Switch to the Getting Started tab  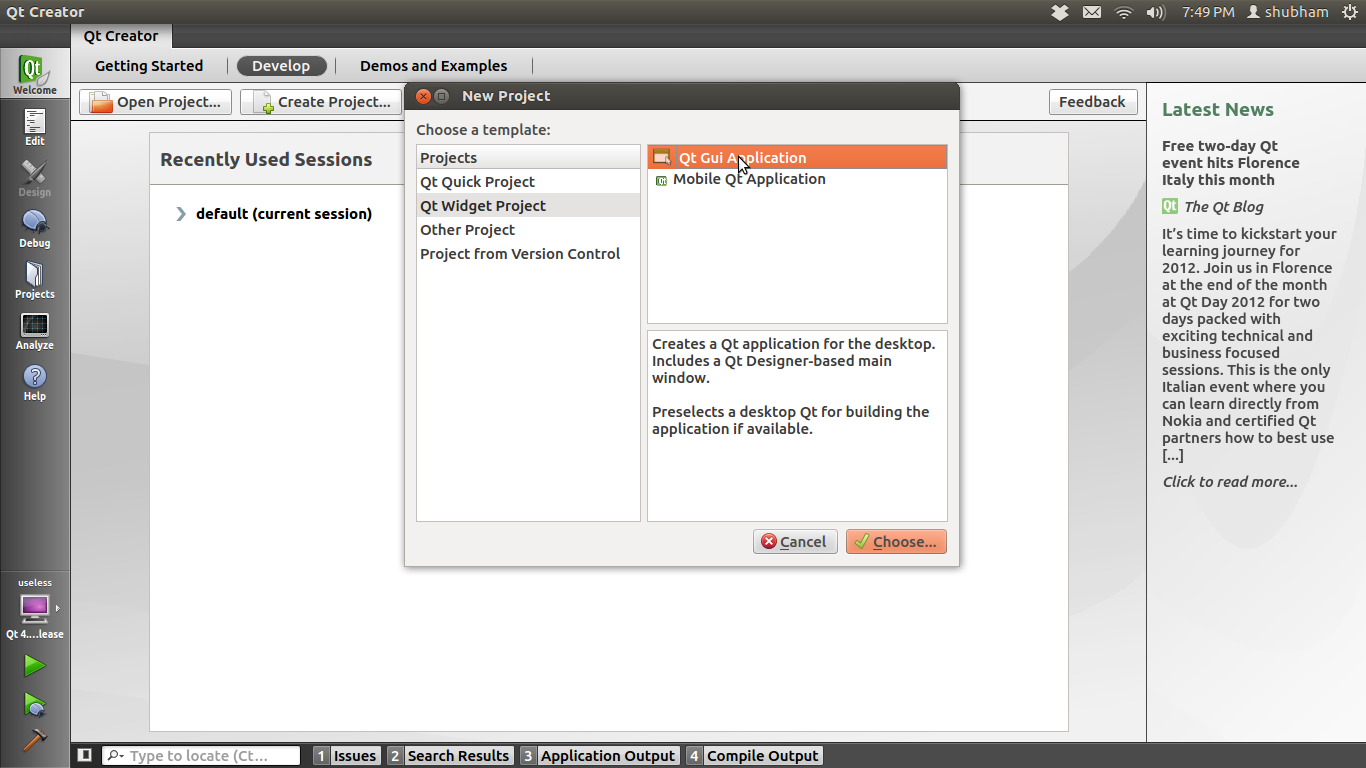(149, 66)
